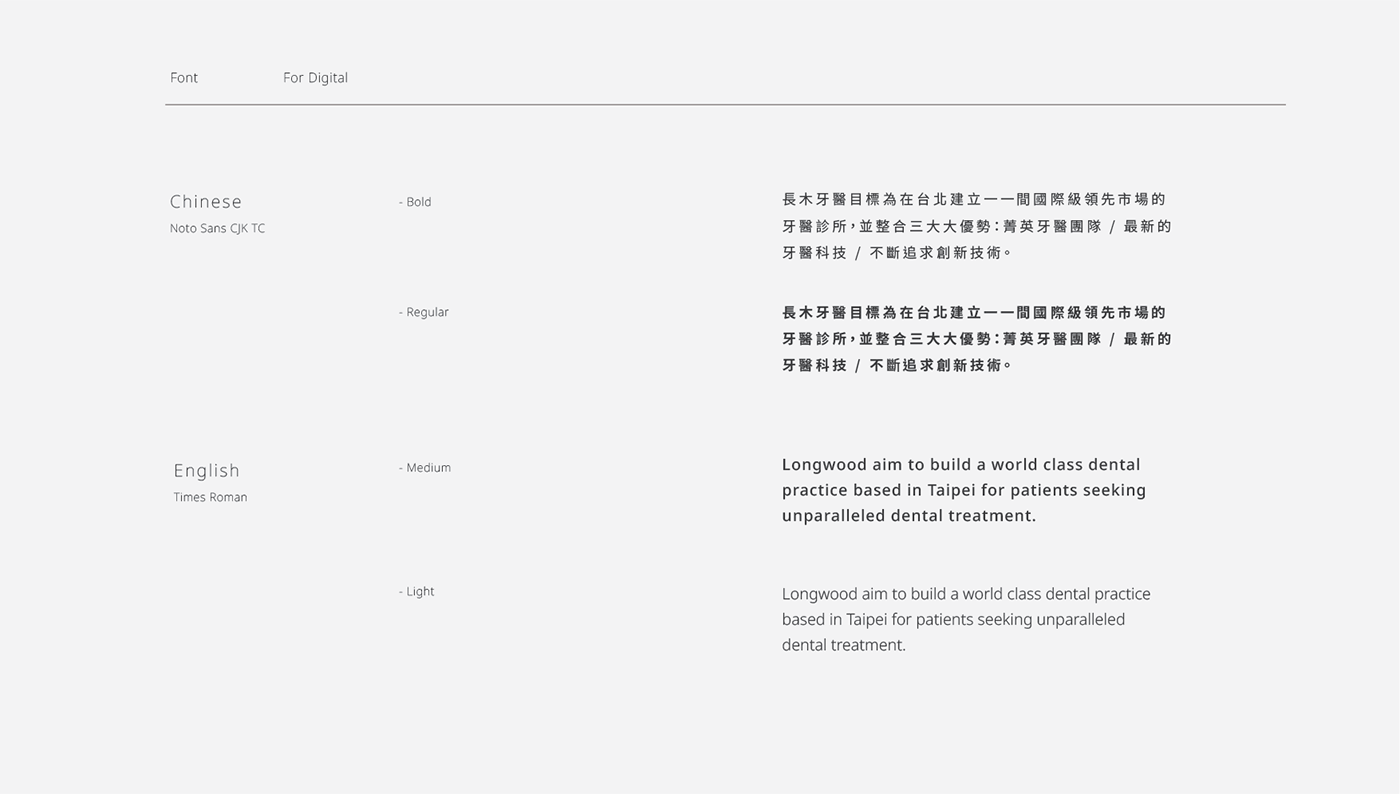Click the medium-weight "unparalleled dental treatment." line

pyautogui.click(x=909, y=516)
